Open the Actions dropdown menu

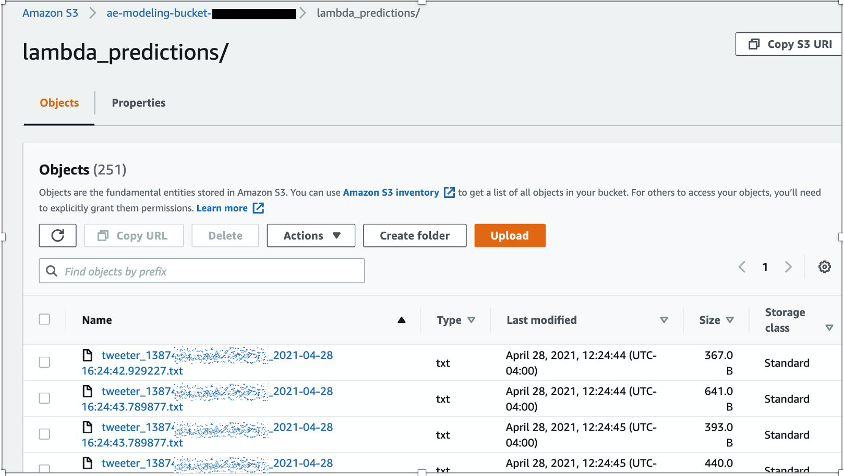pos(311,236)
